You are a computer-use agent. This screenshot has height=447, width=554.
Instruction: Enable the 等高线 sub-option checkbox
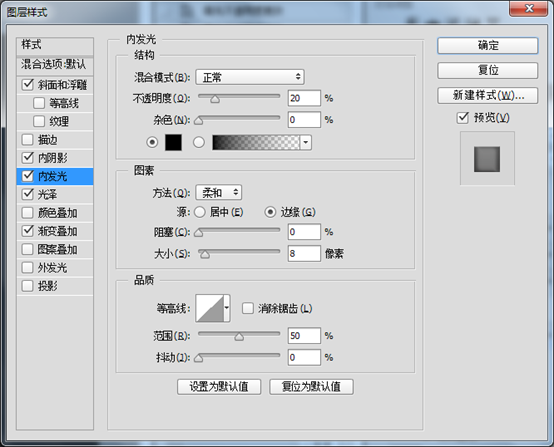39,103
